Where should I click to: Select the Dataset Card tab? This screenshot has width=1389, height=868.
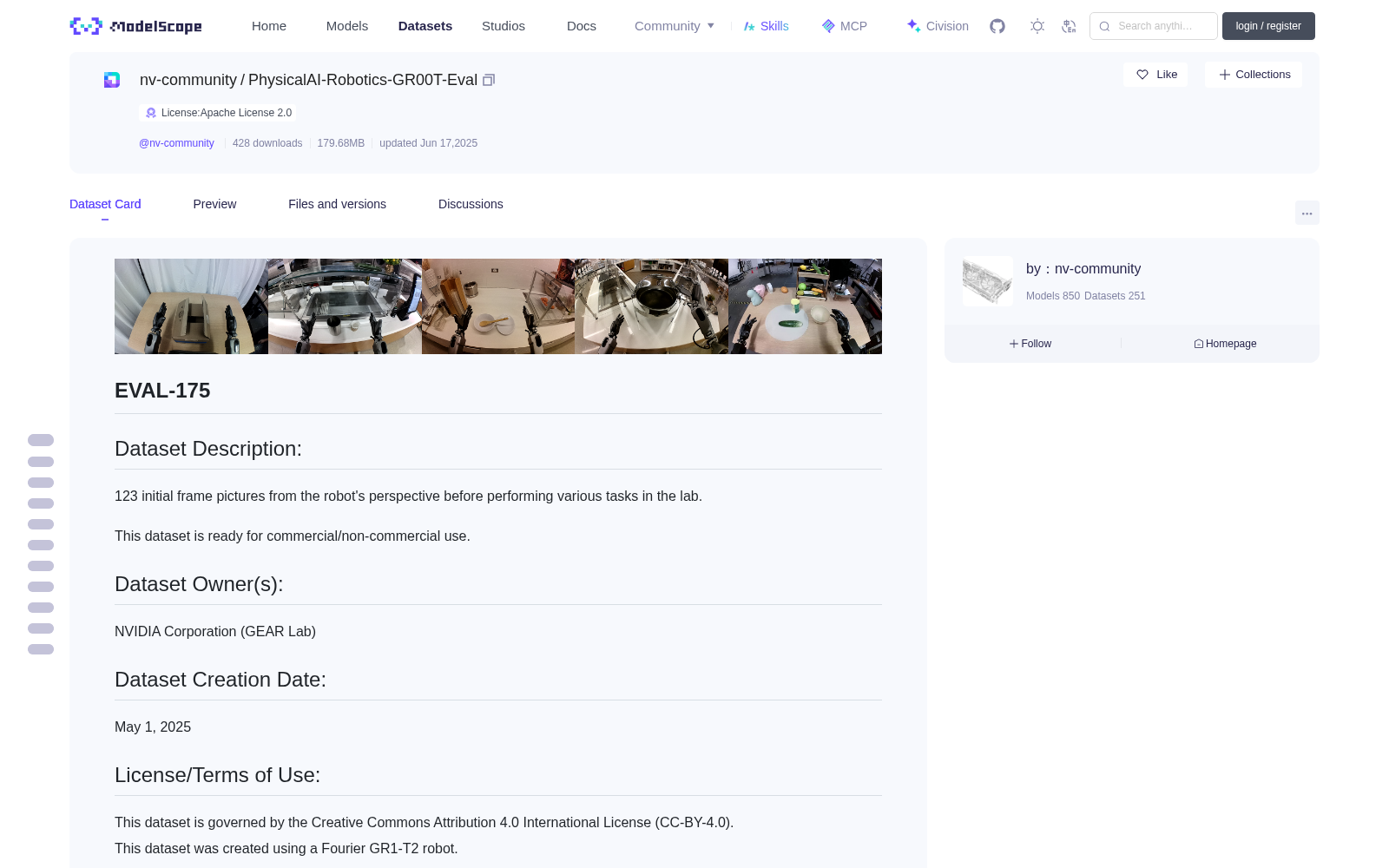[x=105, y=204]
